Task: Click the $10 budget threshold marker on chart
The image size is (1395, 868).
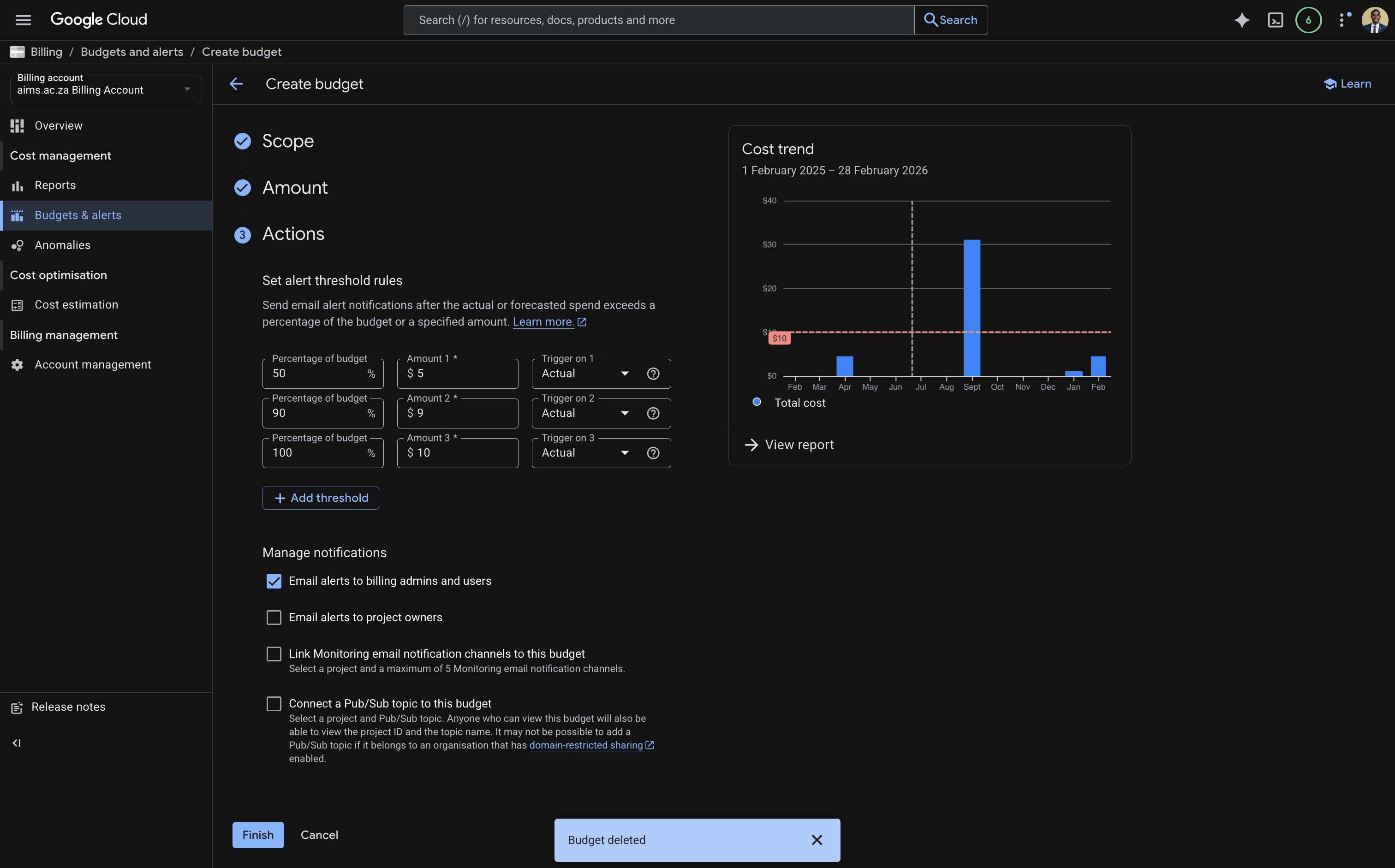Action: [x=780, y=338]
